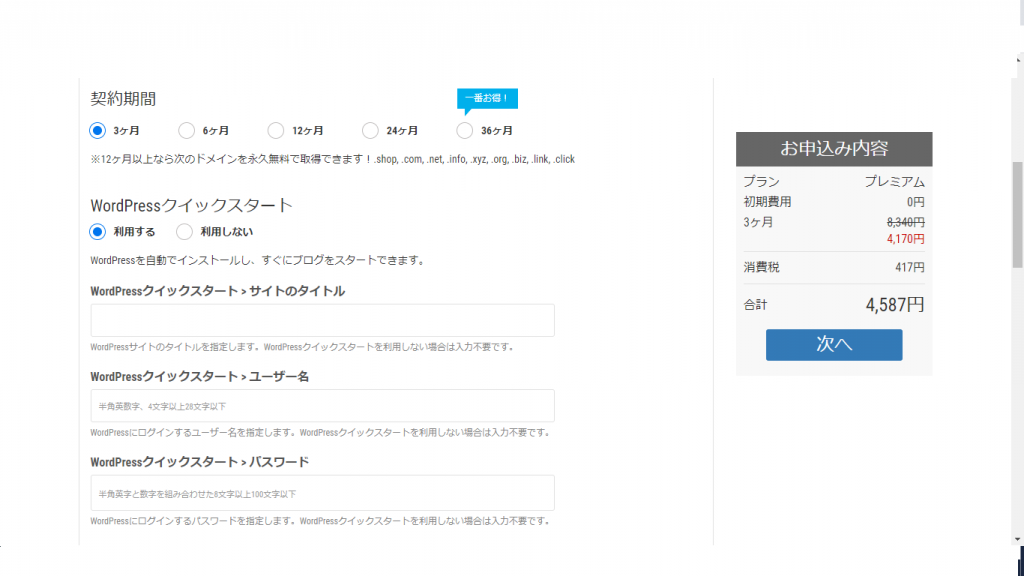Click the サイトのタイトル input field
This screenshot has height=576, width=1024.
(x=323, y=320)
